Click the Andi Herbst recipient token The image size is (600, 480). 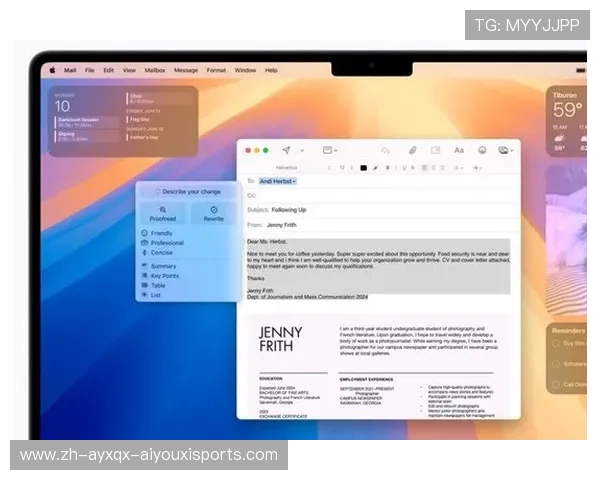click(x=277, y=181)
